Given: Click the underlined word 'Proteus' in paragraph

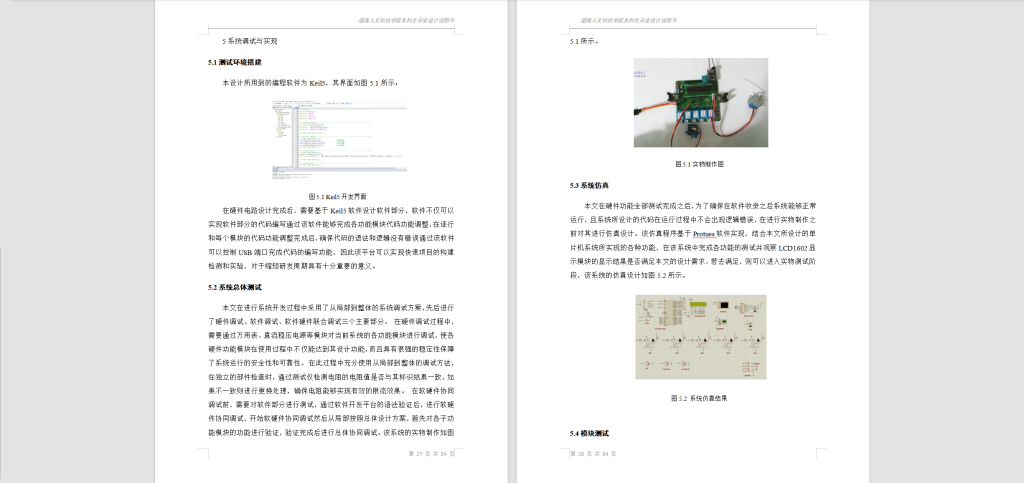Looking at the screenshot, I should point(704,233).
